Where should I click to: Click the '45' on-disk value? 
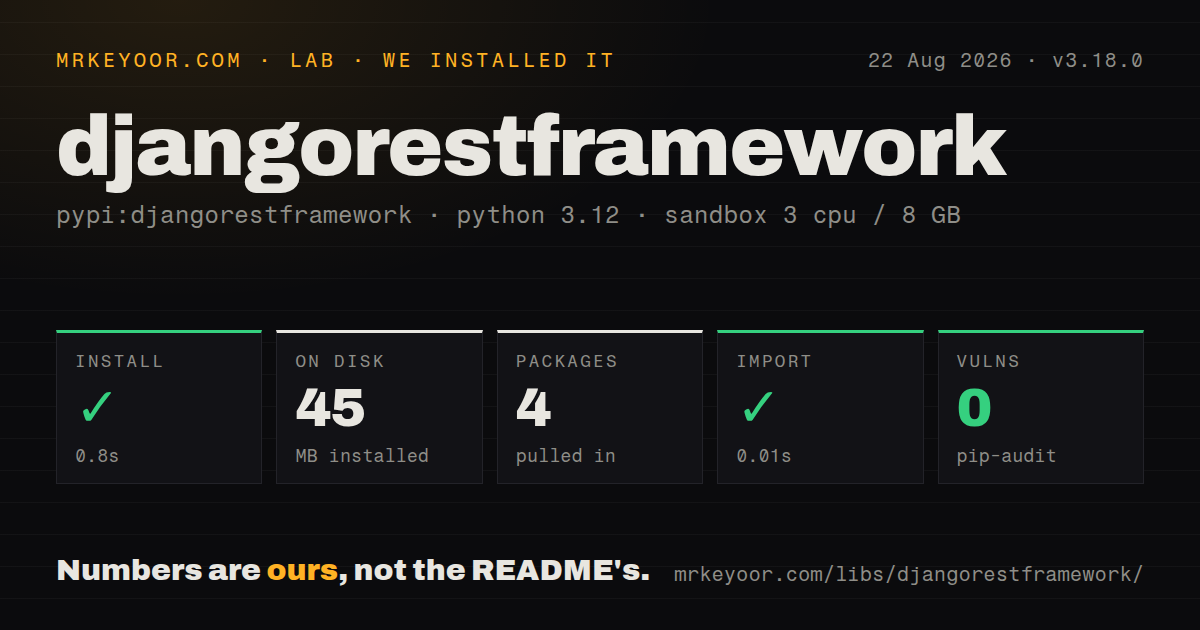330,408
